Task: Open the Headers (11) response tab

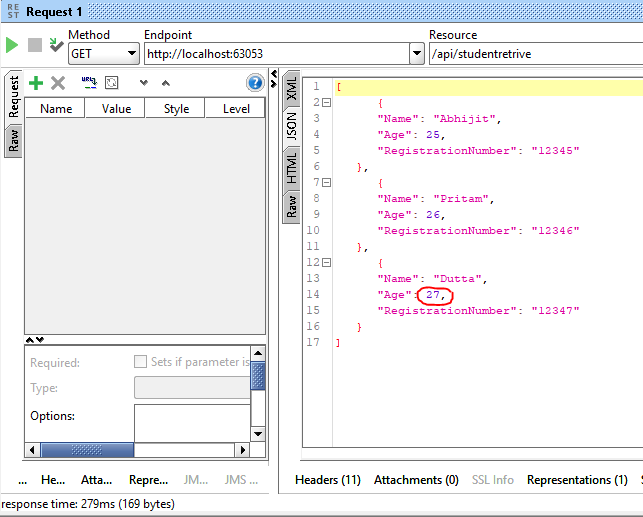Action: [x=328, y=480]
